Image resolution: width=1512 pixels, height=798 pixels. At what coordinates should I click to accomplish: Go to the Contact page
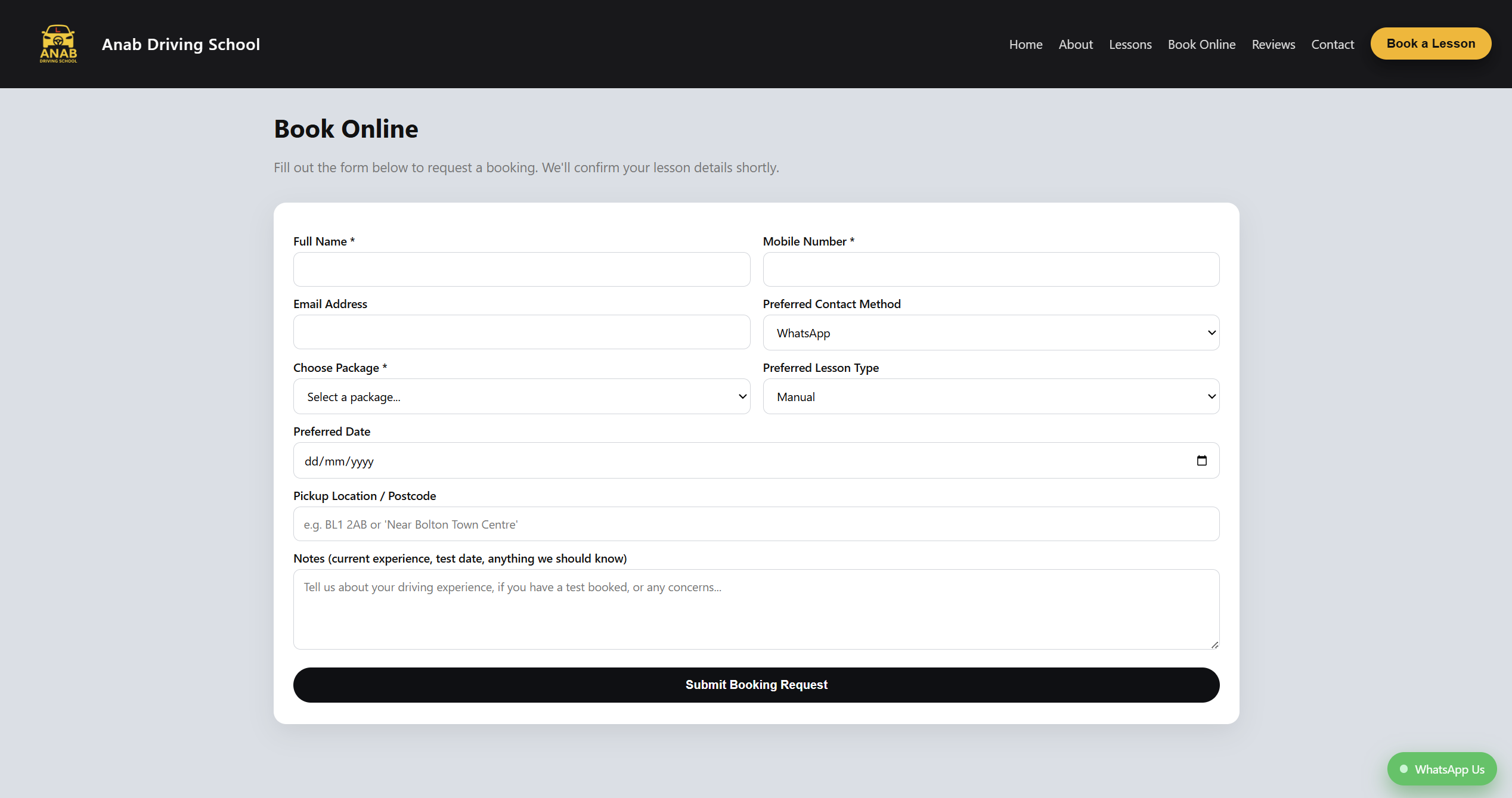click(1333, 44)
